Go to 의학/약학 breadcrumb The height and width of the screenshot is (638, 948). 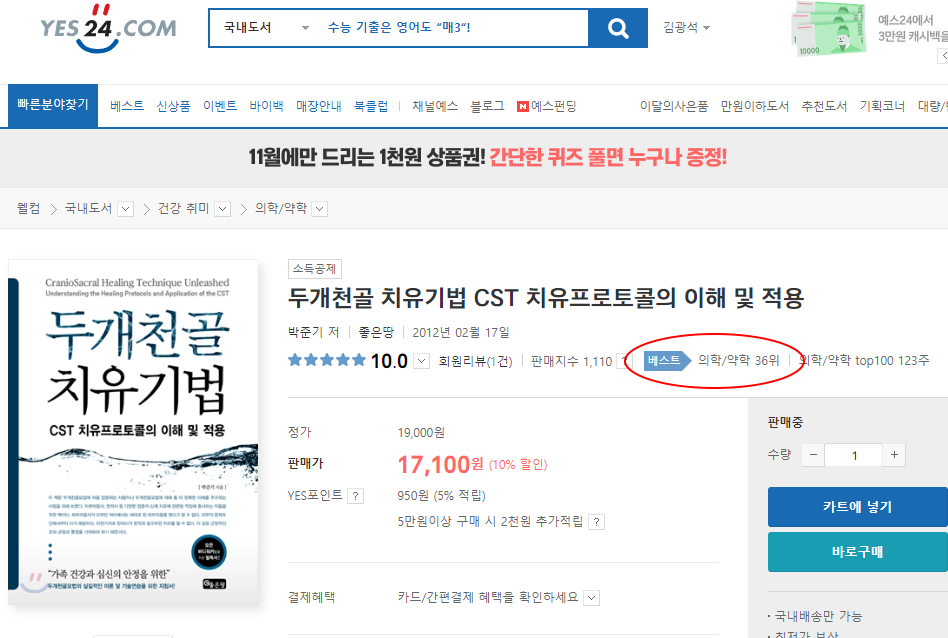(281, 209)
